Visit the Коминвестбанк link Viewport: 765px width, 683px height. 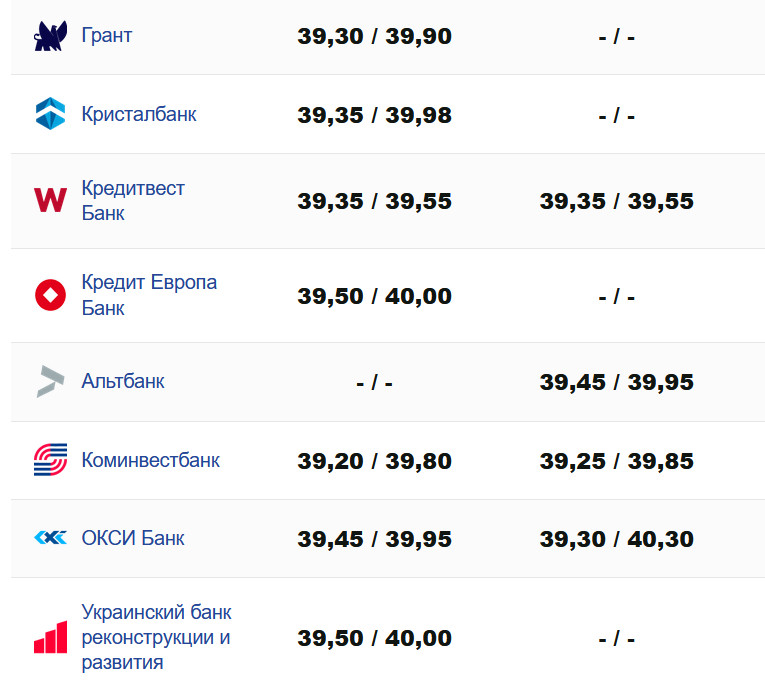(x=150, y=460)
